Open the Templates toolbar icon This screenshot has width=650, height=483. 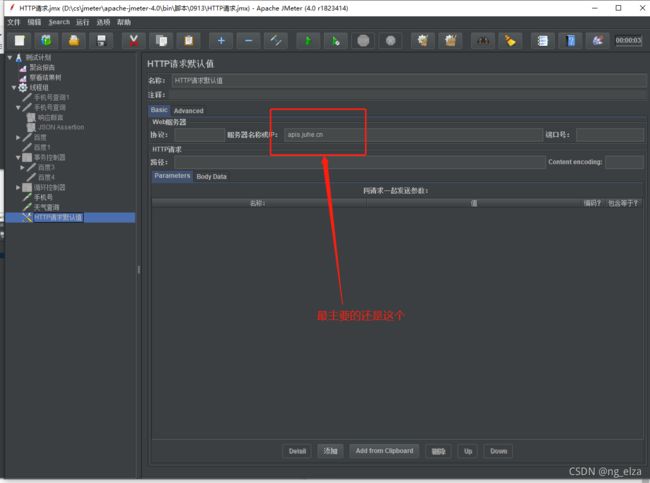46,41
